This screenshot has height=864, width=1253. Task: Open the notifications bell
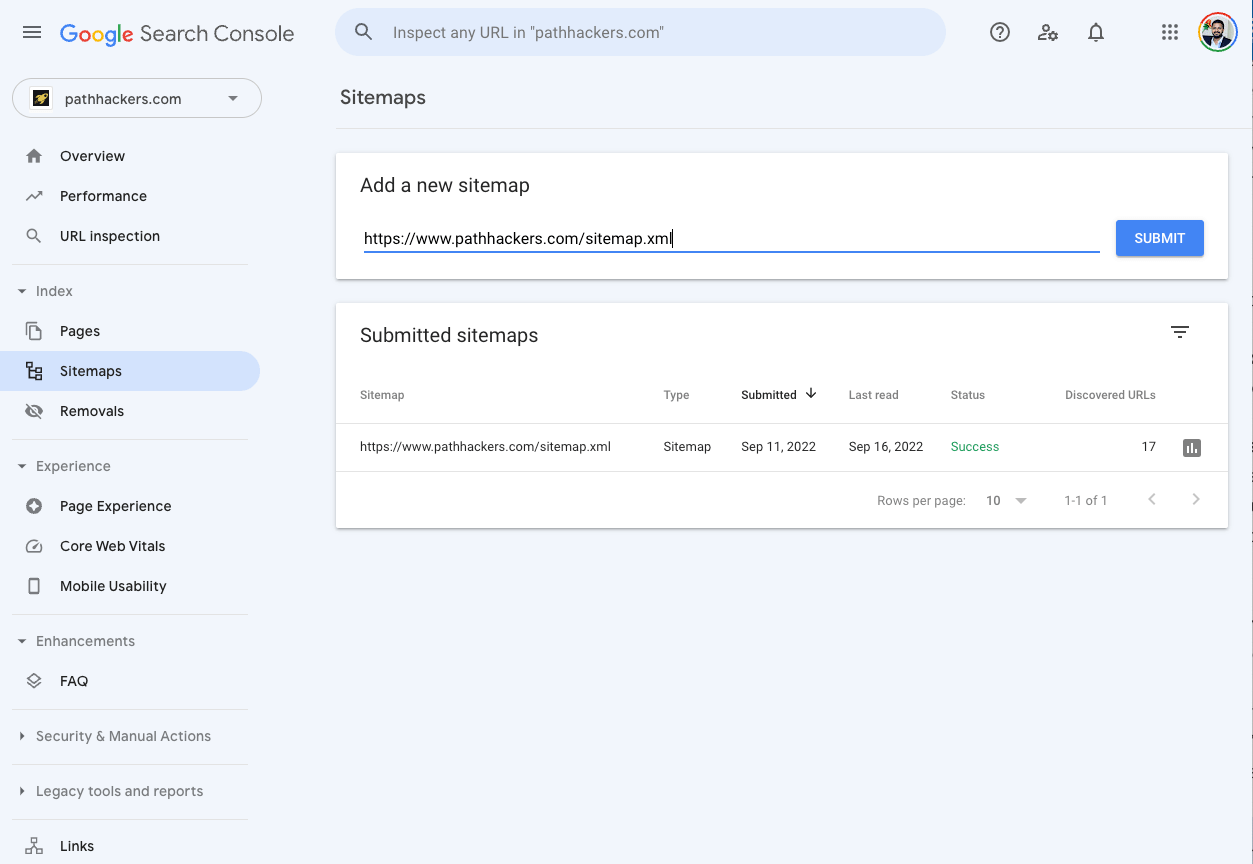[x=1096, y=32]
